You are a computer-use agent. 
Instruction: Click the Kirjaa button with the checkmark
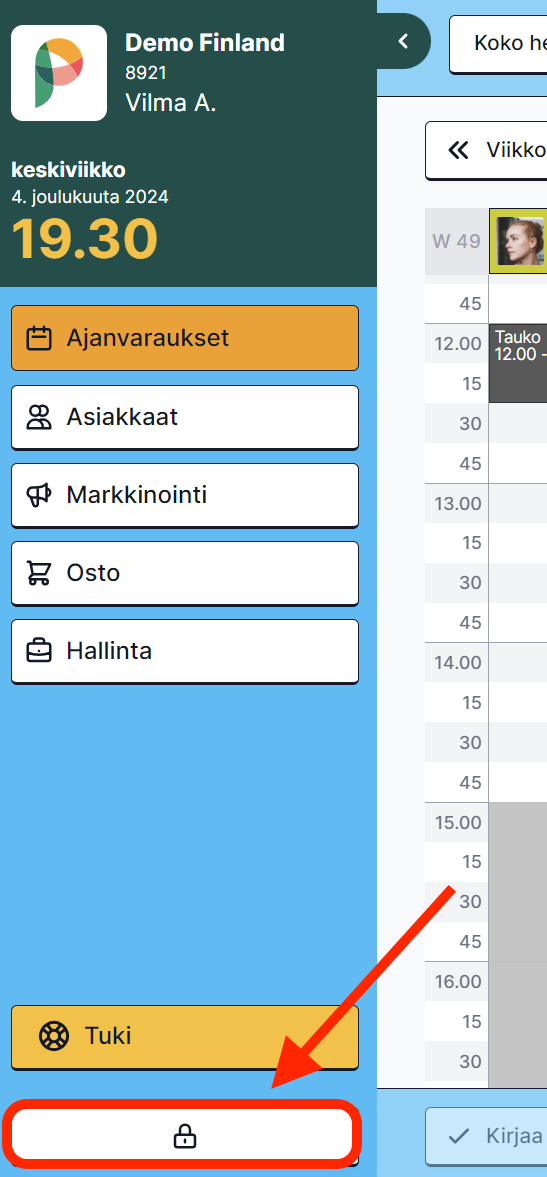coord(486,1136)
